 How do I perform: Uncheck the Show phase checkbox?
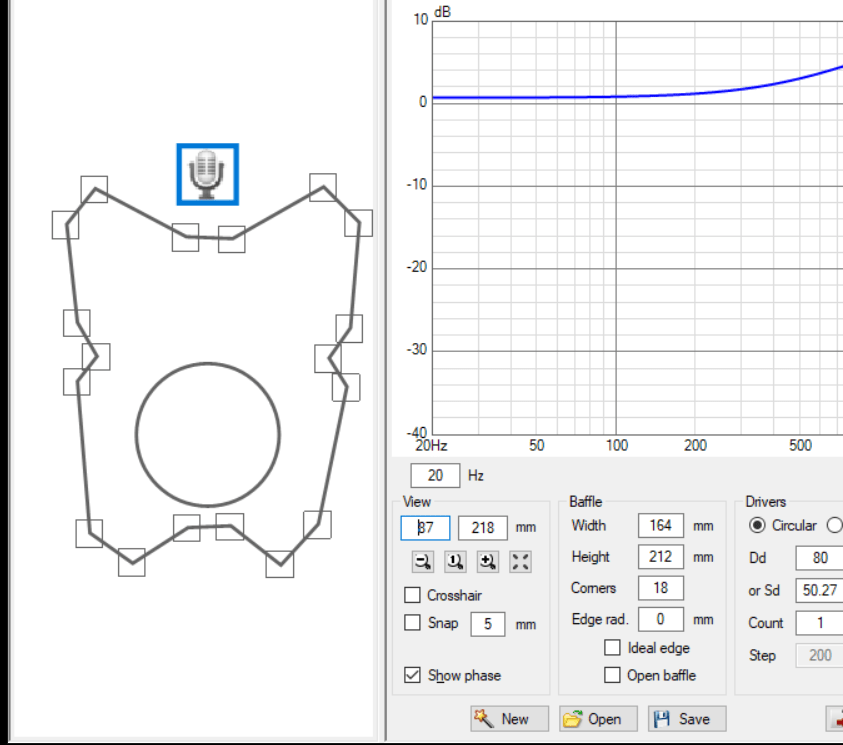[x=412, y=675]
